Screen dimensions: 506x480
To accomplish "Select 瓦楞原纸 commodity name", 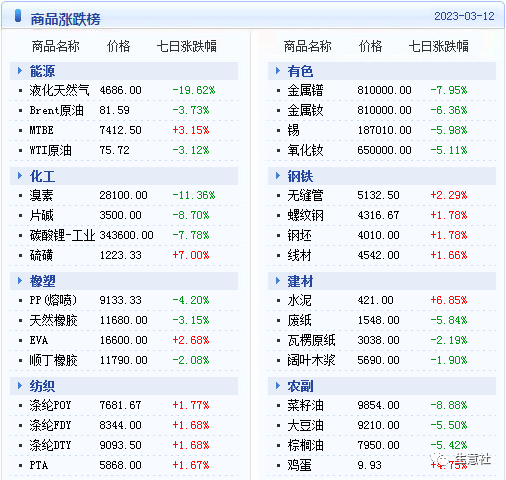I will coord(311,340).
